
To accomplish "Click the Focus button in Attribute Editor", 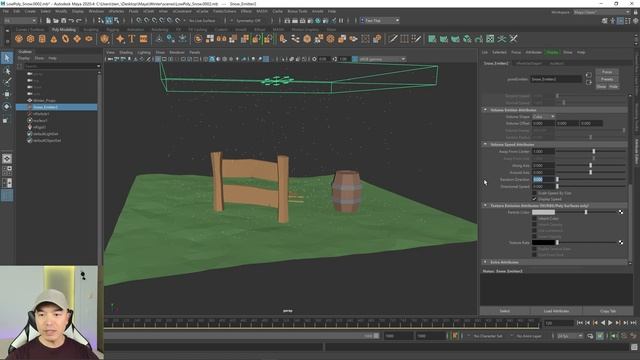I will (x=607, y=72).
